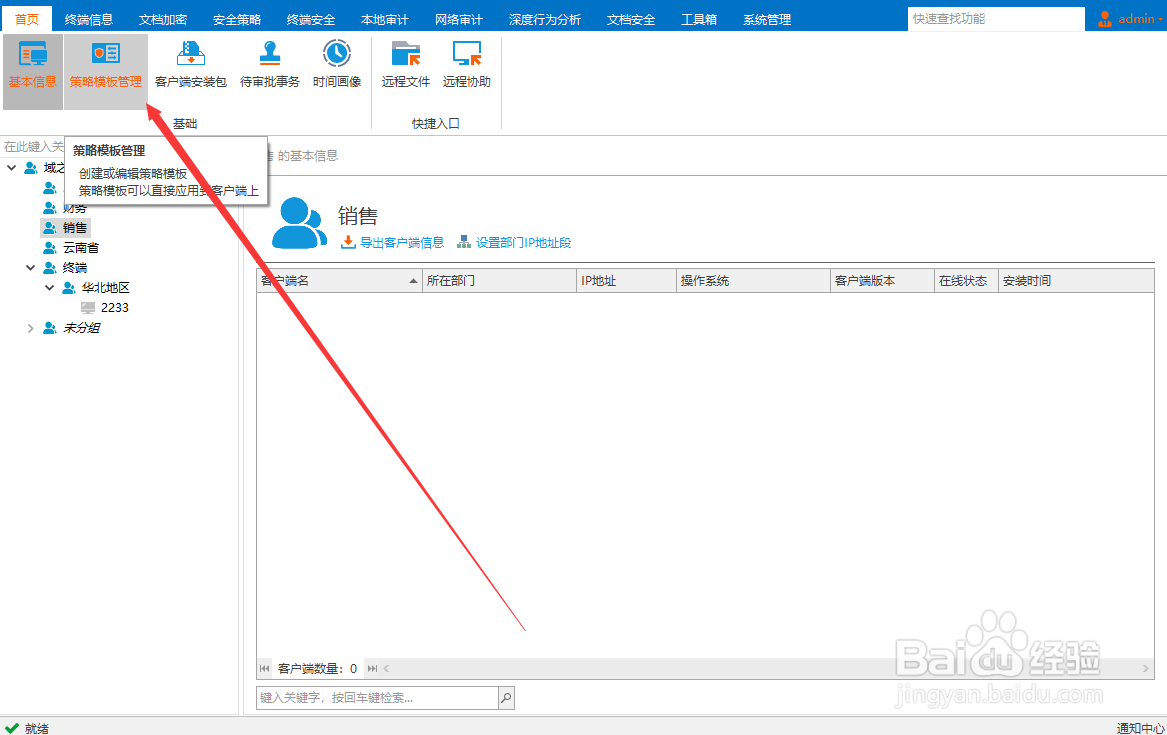Open the 安全策略 tab
This screenshot has height=735, width=1167.
237,19
